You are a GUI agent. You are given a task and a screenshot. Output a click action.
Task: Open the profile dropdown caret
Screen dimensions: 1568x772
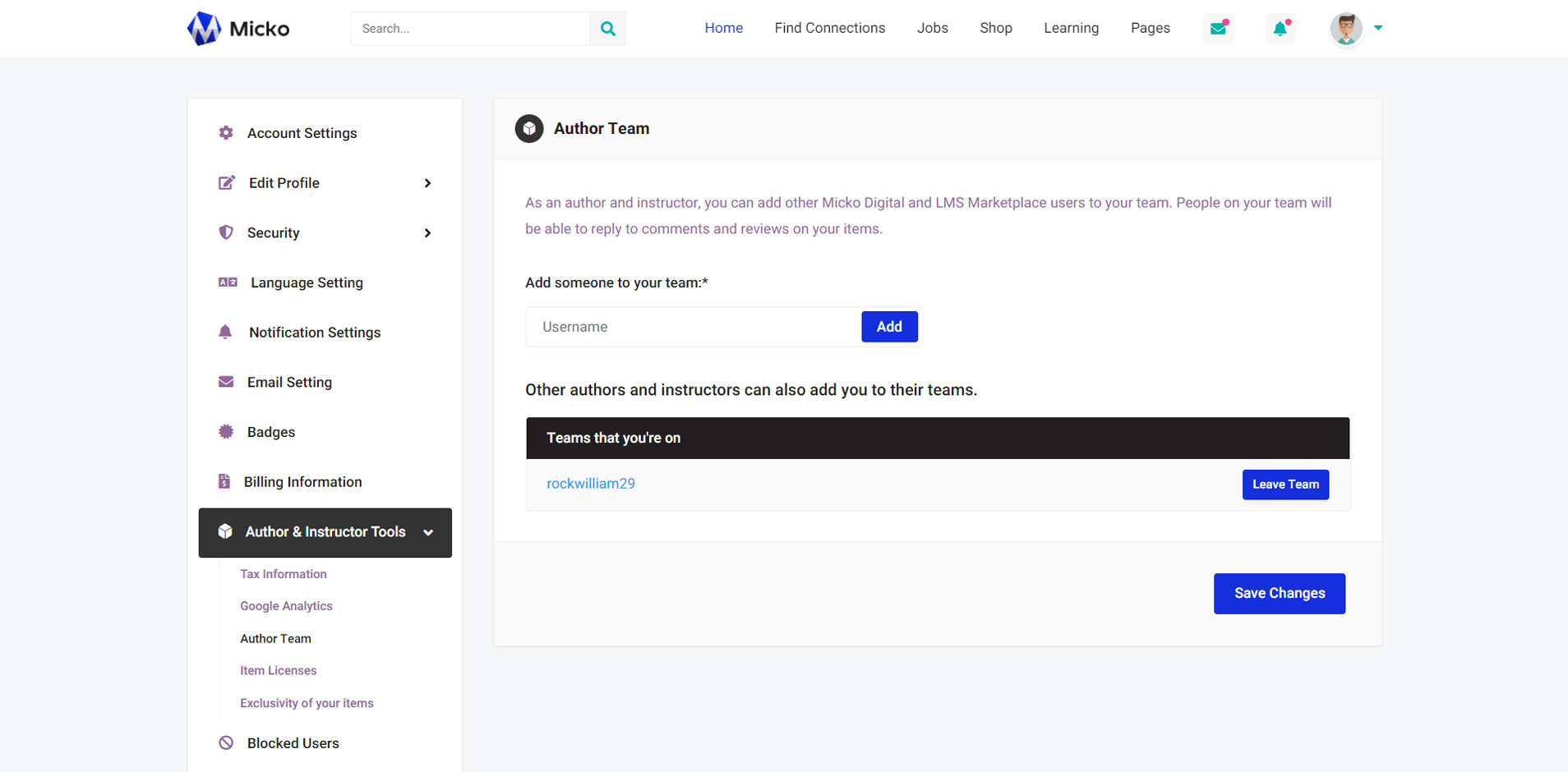(1378, 28)
